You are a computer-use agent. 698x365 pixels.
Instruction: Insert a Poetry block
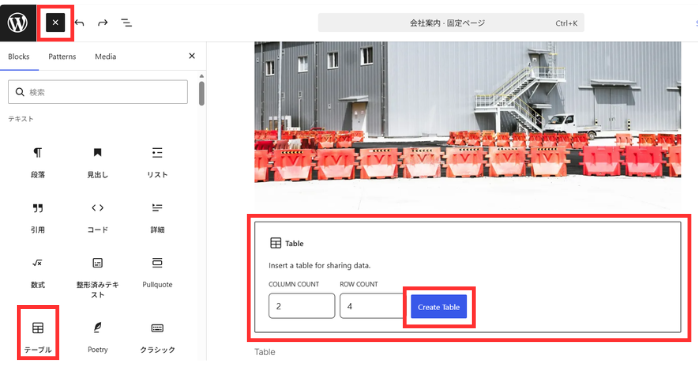tap(97, 337)
